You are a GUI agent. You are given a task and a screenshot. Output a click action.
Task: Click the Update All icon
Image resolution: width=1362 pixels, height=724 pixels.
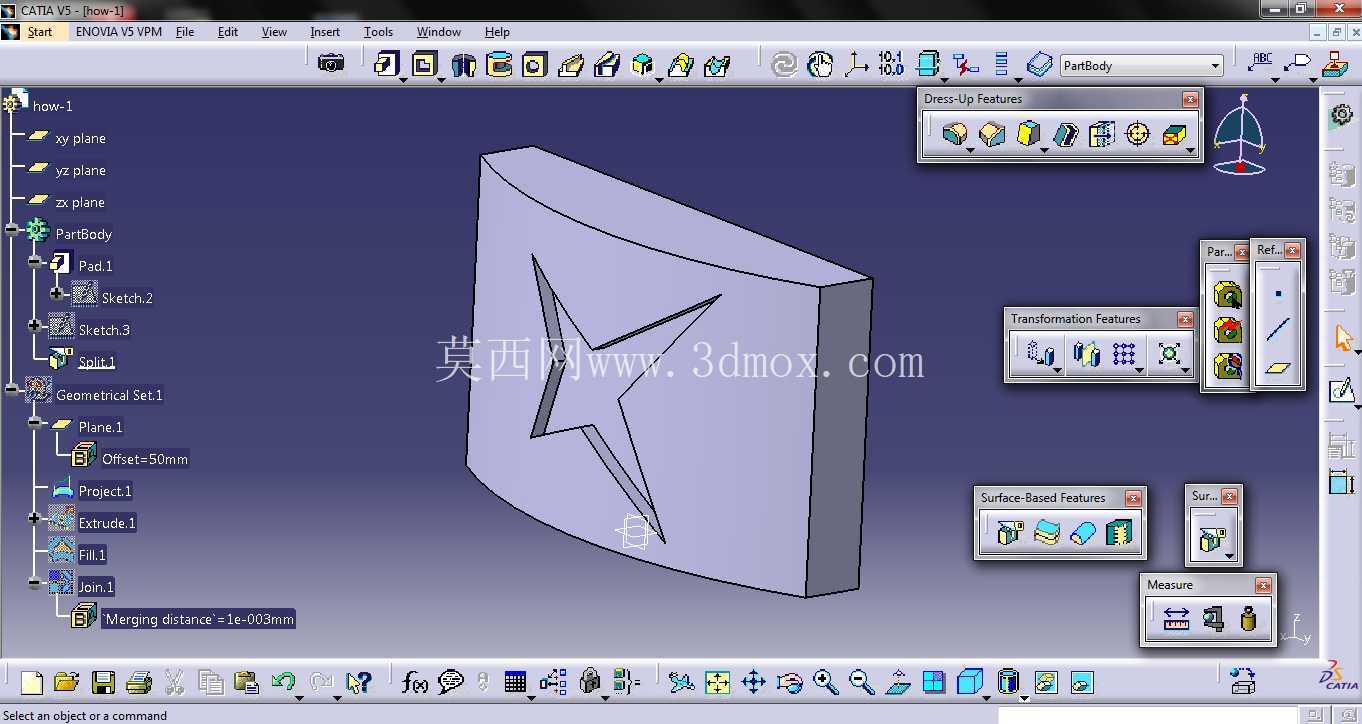point(785,65)
